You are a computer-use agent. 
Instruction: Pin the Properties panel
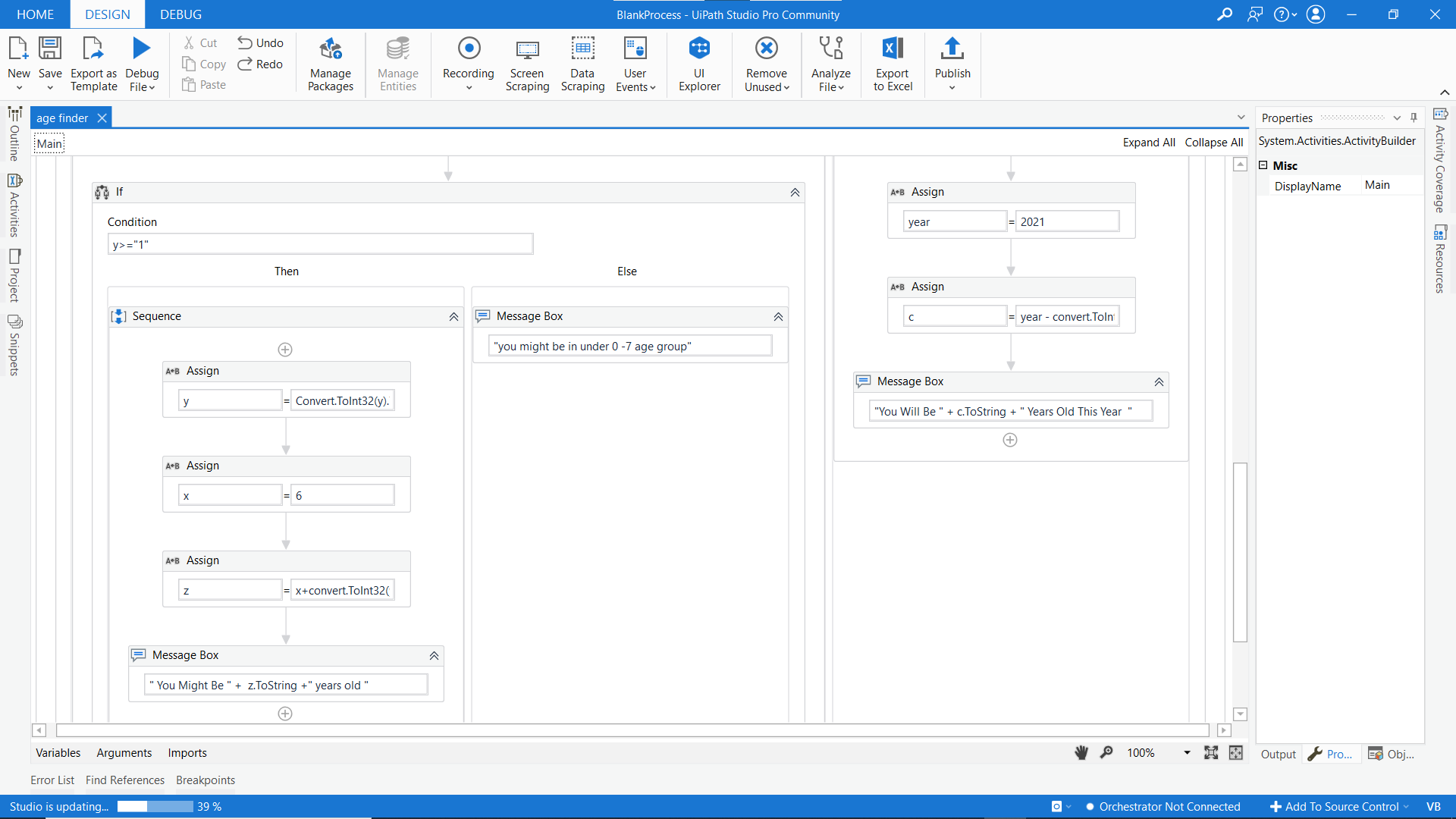pyautogui.click(x=1414, y=118)
